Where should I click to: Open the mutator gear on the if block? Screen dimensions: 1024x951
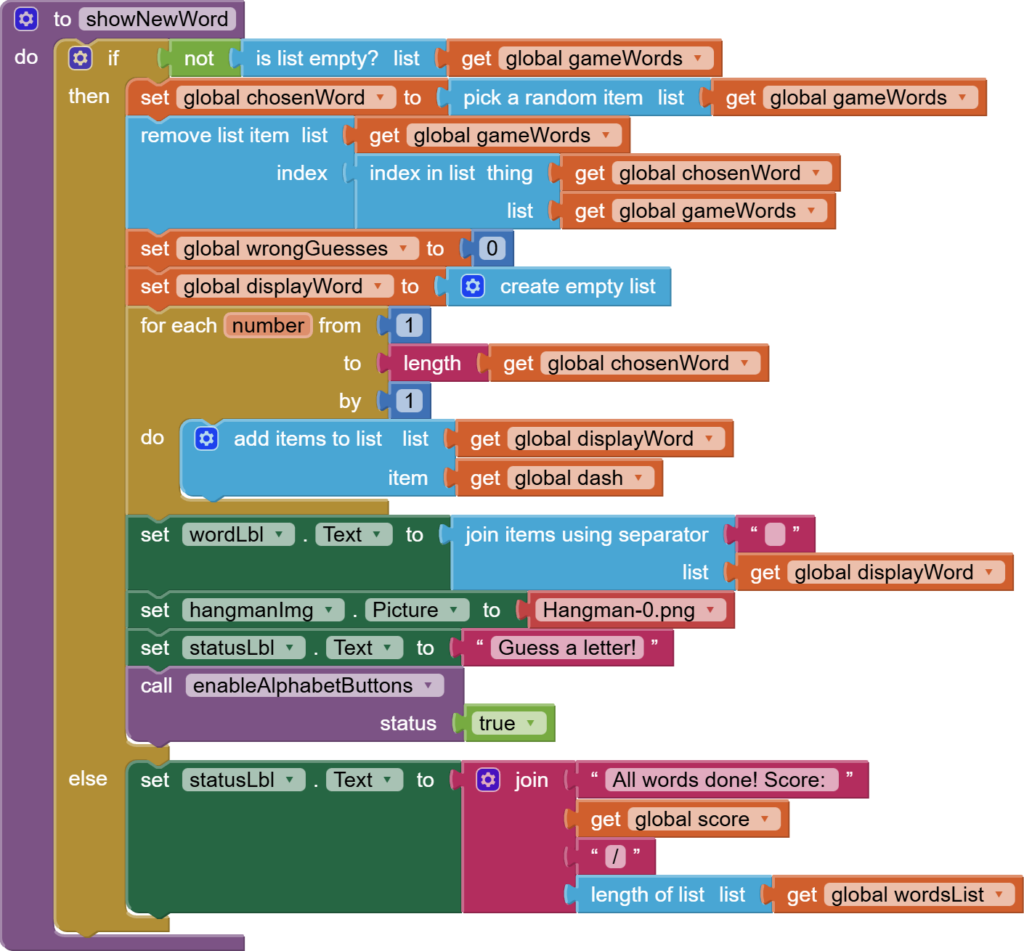[x=80, y=58]
